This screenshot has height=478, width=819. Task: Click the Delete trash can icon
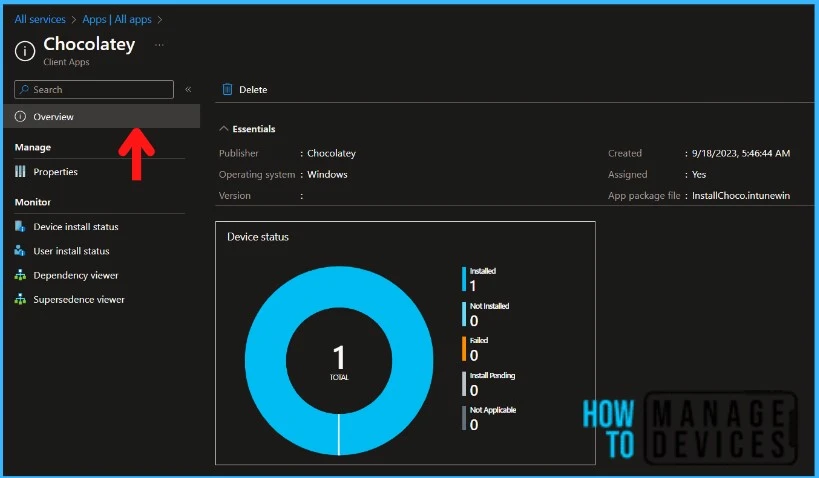click(227, 89)
